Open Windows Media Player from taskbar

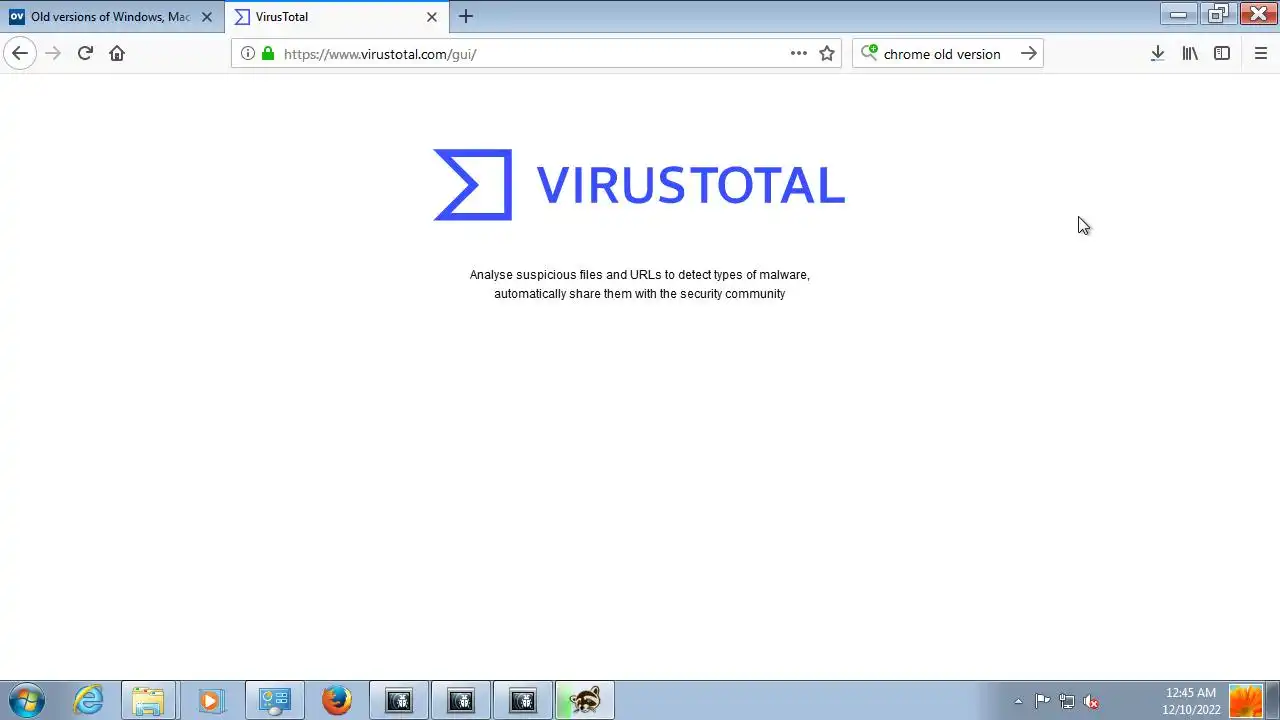(211, 700)
